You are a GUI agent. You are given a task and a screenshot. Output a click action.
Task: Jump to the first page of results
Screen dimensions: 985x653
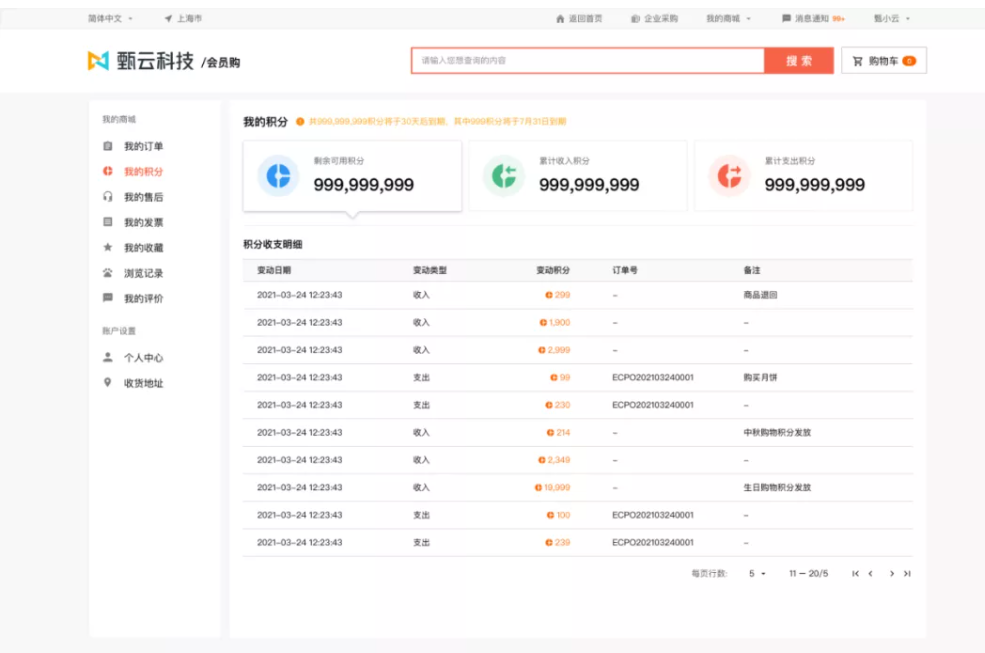pyautogui.click(x=855, y=574)
